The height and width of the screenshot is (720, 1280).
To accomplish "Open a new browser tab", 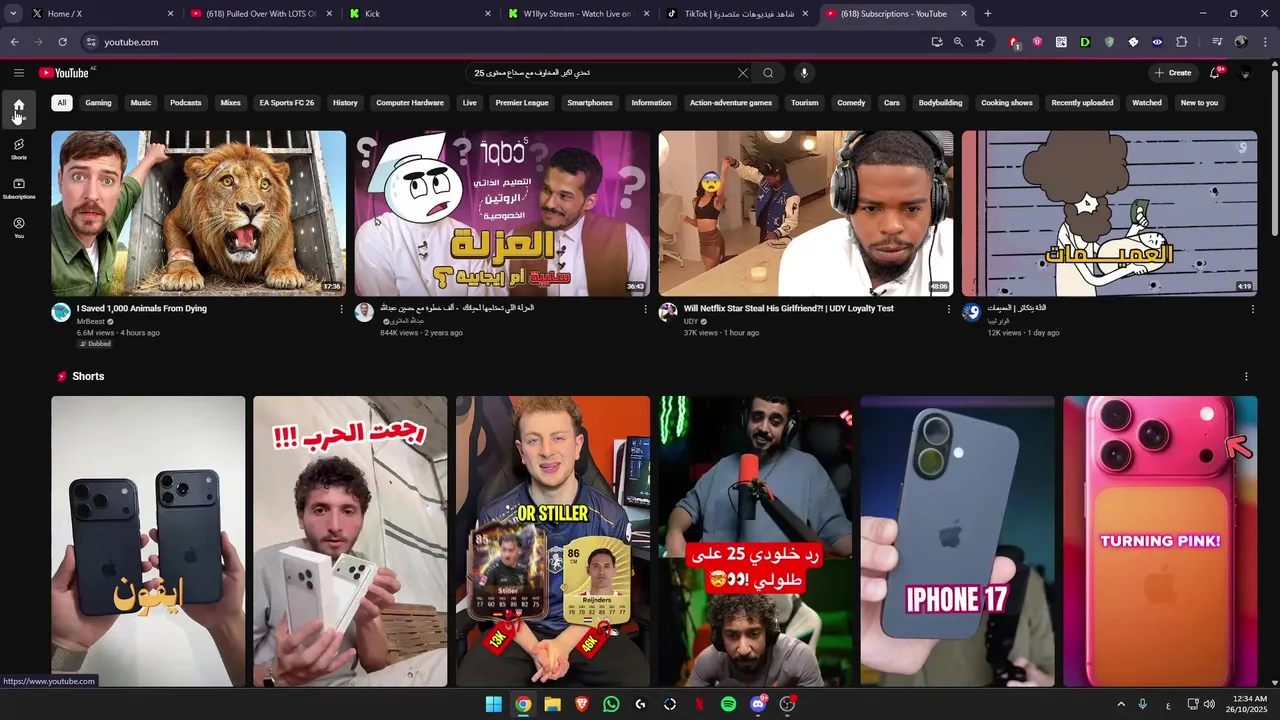I will [988, 14].
